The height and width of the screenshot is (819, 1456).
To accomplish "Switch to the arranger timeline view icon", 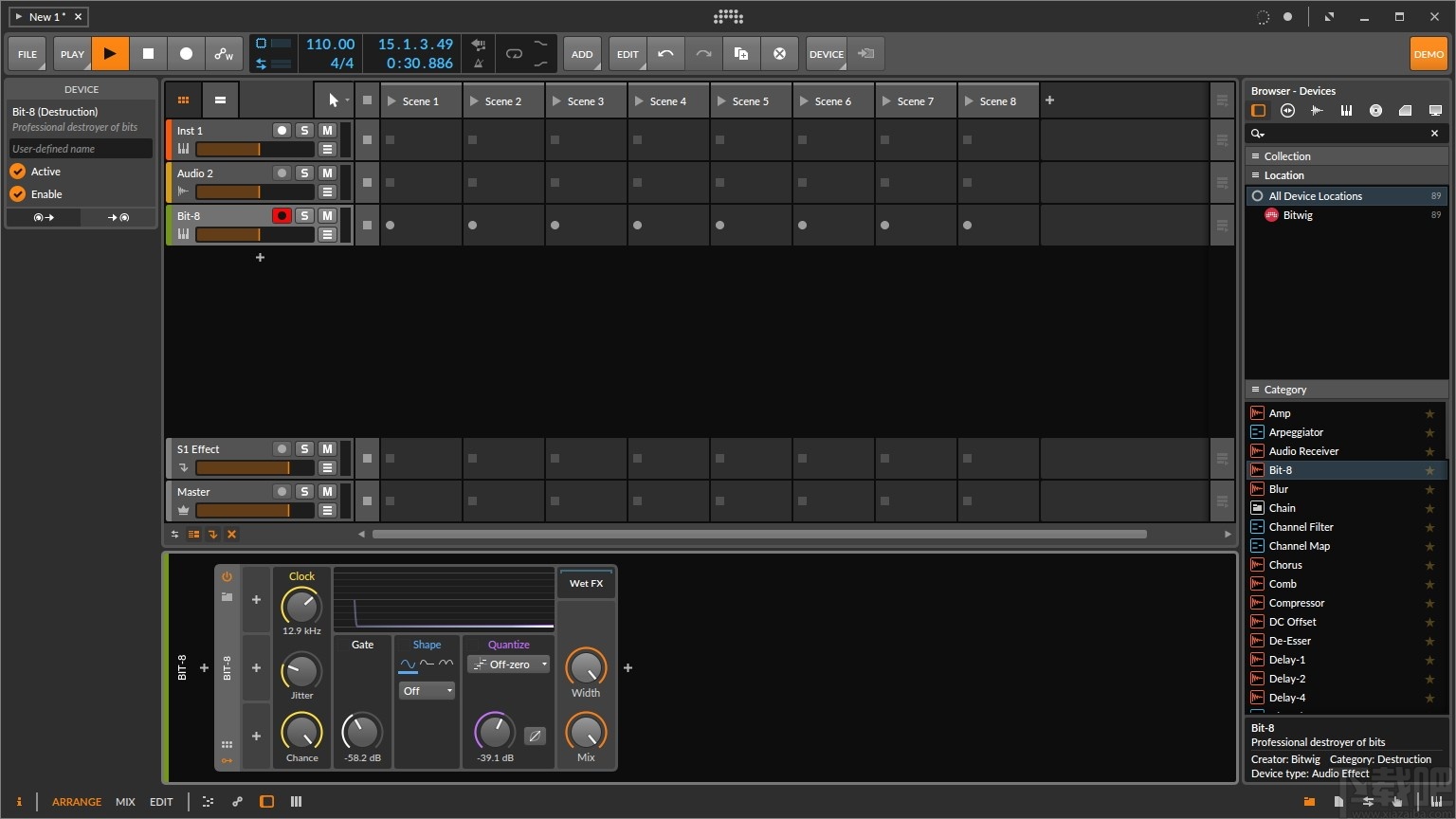I will [x=220, y=100].
